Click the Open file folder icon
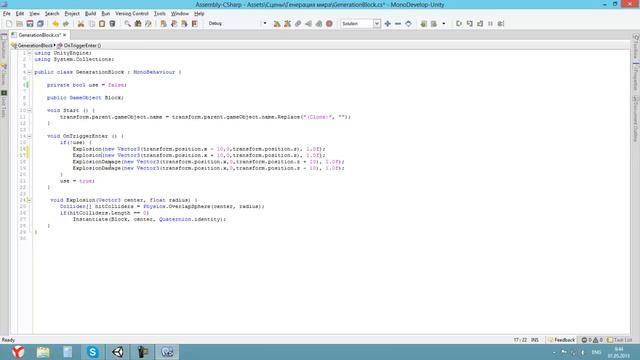 [19, 24]
